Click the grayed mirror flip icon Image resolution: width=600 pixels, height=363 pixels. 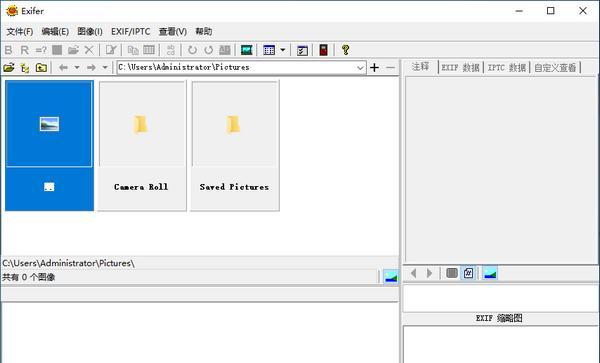(x=225, y=50)
